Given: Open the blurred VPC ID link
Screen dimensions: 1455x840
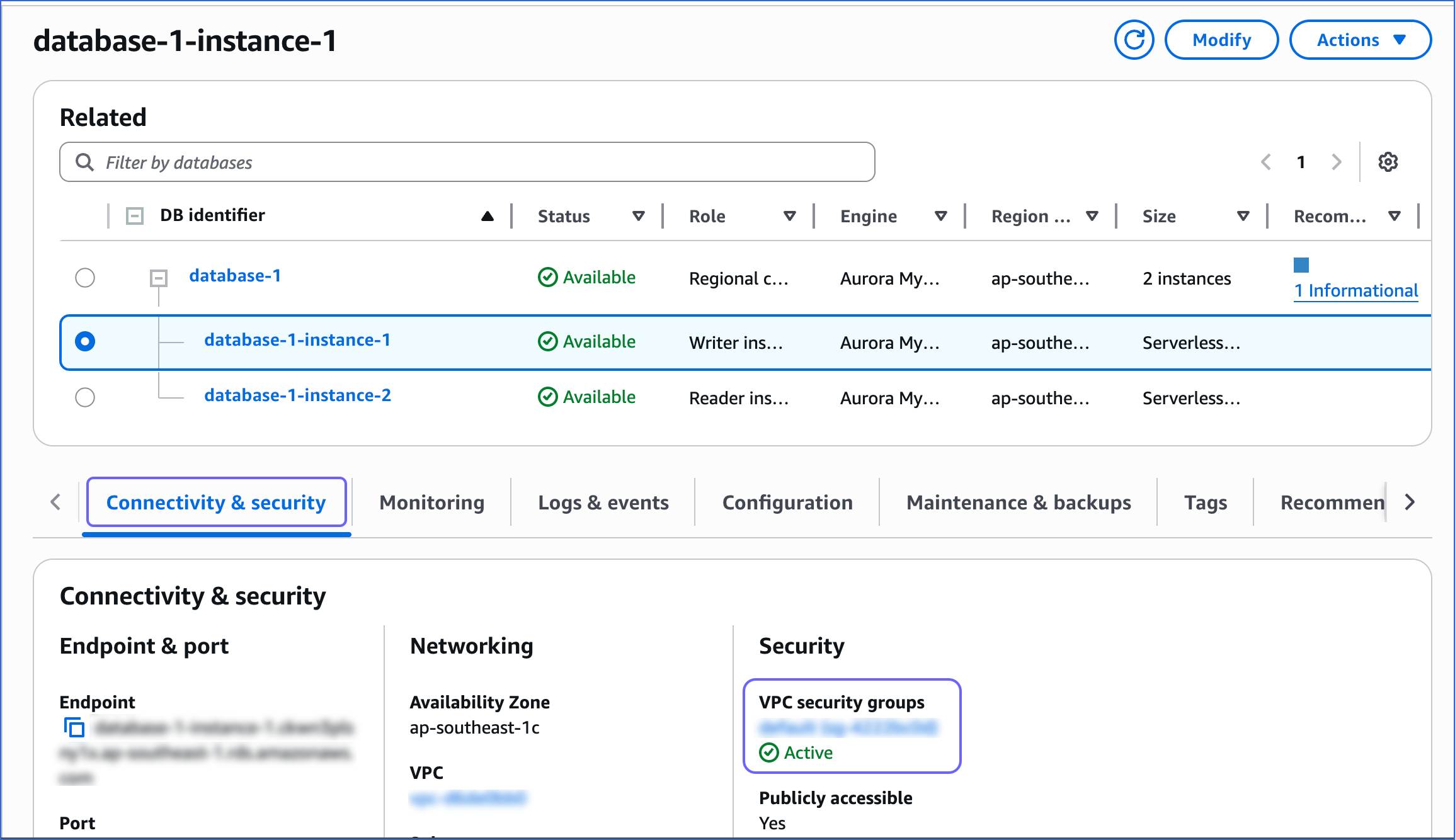Looking at the screenshot, I should [468, 798].
